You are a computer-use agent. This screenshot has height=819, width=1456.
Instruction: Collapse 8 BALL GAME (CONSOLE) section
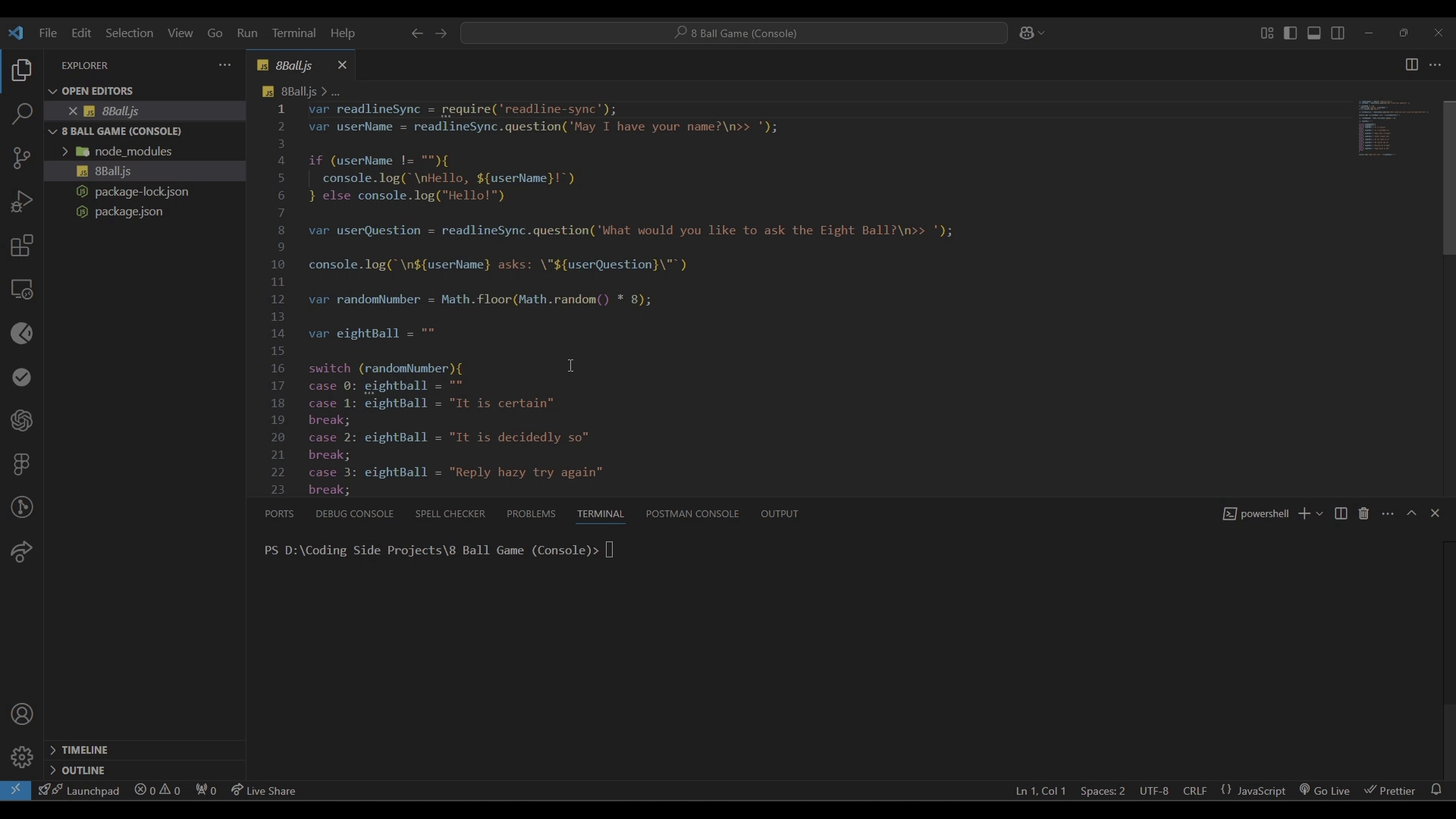point(53,131)
